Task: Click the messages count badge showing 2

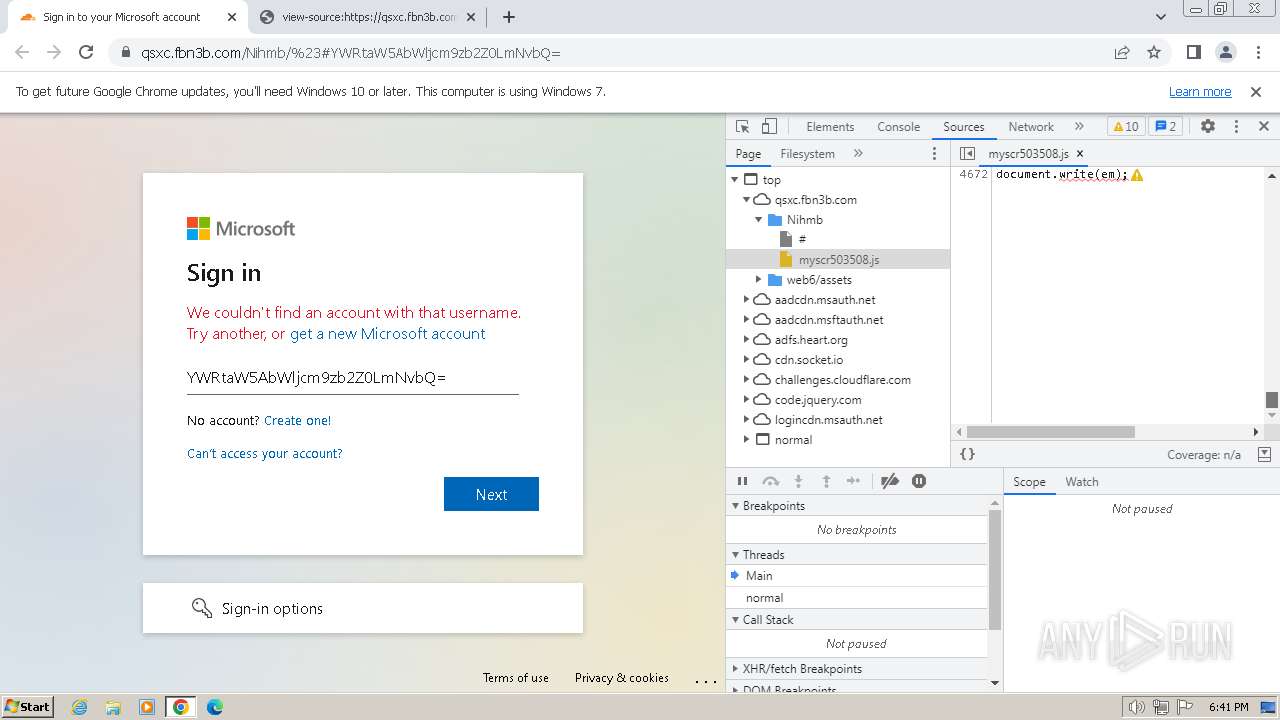Action: (1165, 127)
